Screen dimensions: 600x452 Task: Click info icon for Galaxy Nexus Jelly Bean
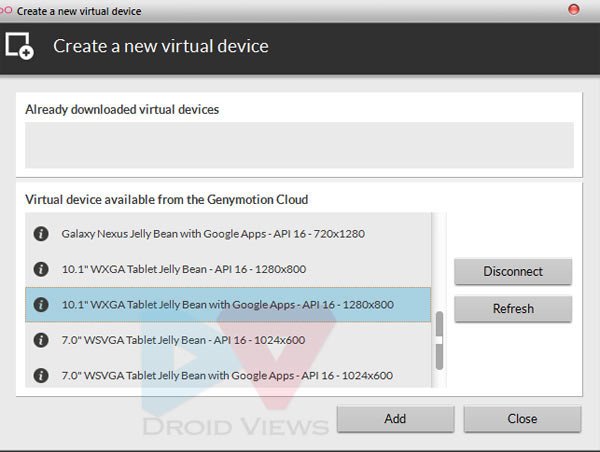pos(41,233)
